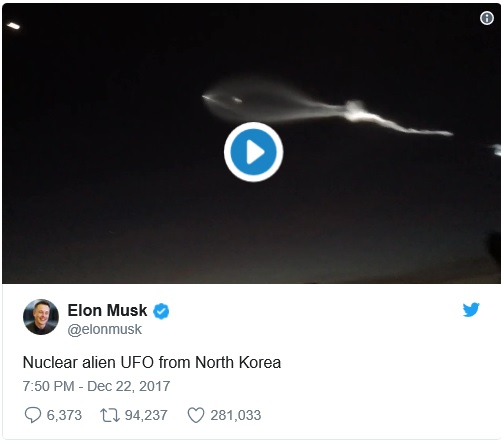Open Elon Musk's profile picture
This screenshot has height=443, width=501.
pos(41,317)
